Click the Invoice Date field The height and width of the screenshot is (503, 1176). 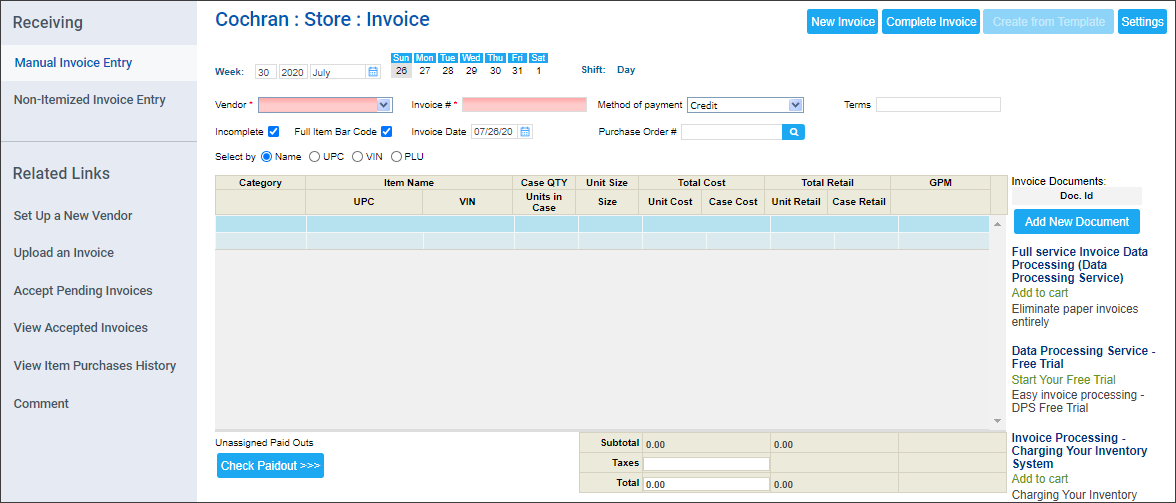pyautogui.click(x=495, y=132)
